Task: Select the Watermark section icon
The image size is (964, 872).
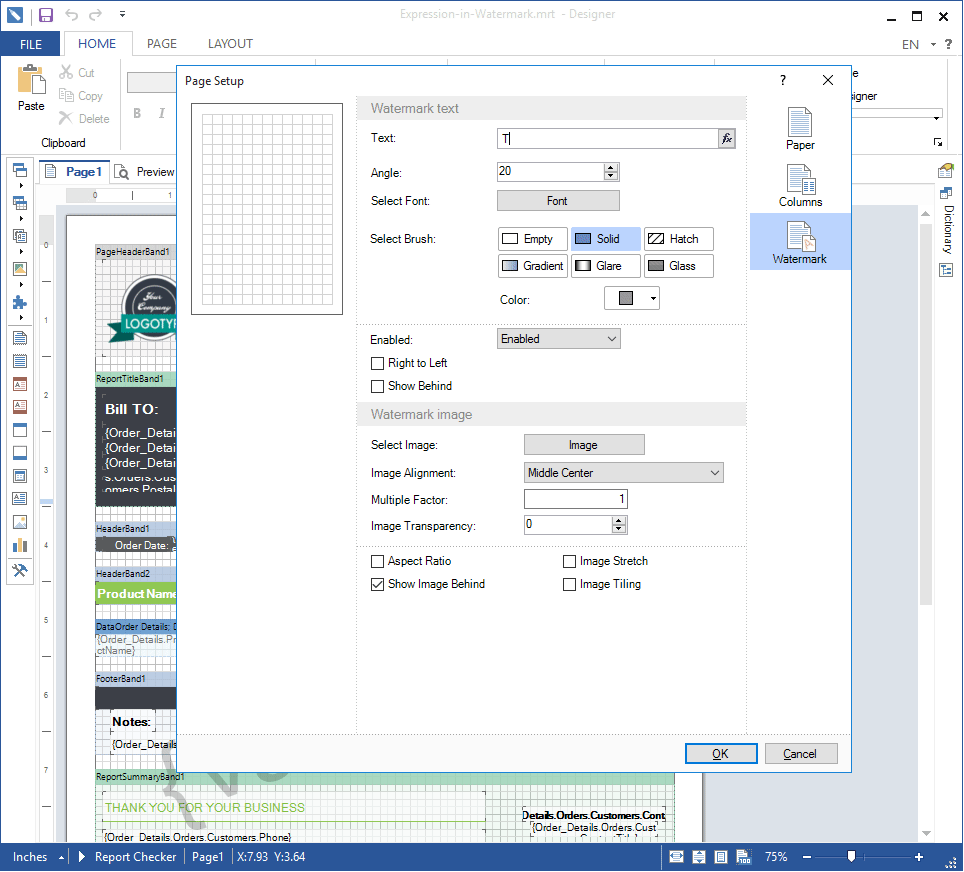Action: (x=800, y=242)
